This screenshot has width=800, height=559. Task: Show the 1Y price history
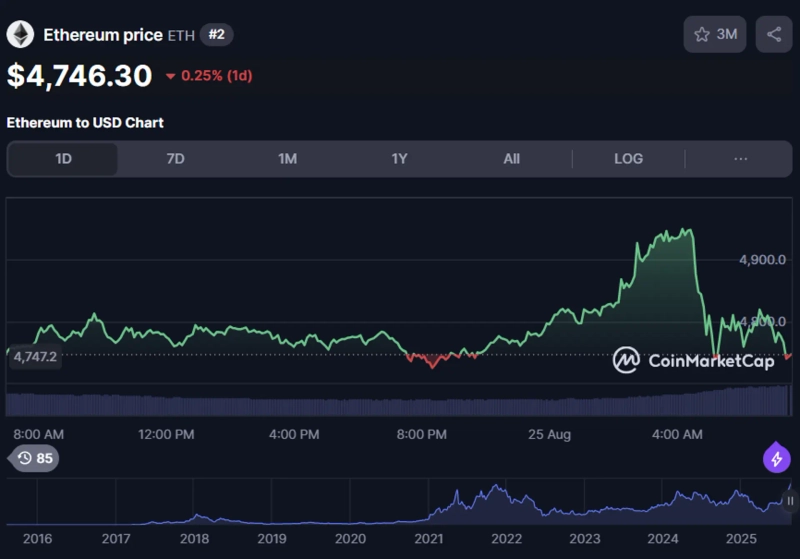(x=399, y=159)
